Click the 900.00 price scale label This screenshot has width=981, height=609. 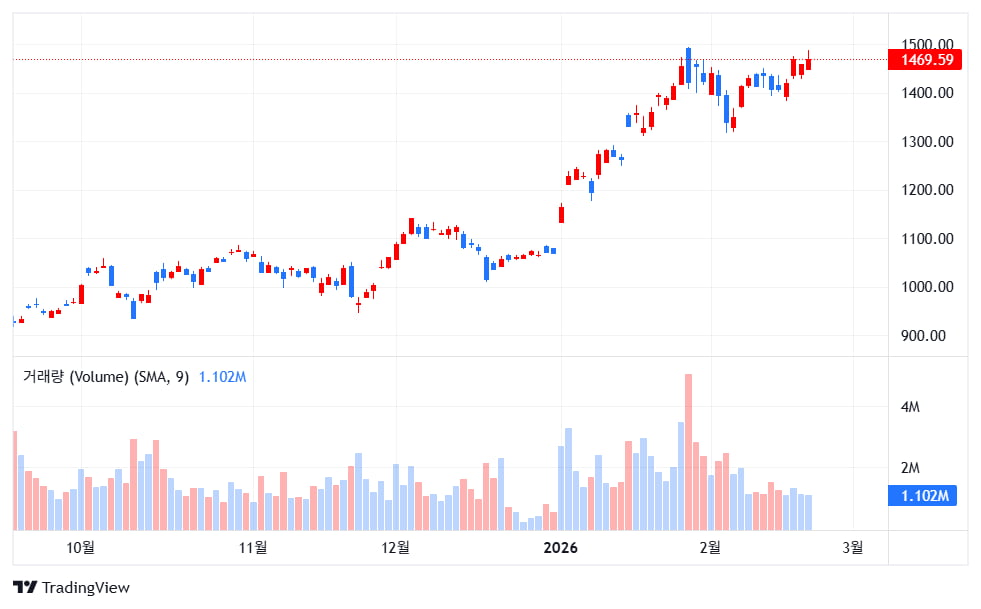(x=924, y=336)
